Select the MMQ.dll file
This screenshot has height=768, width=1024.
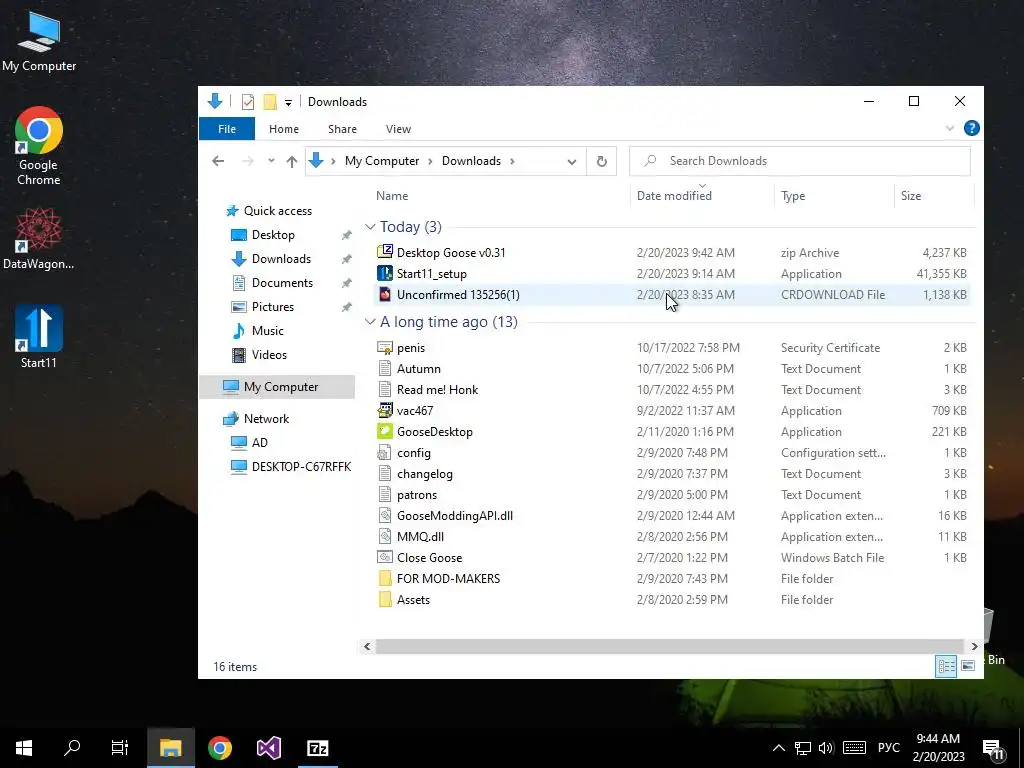point(420,537)
